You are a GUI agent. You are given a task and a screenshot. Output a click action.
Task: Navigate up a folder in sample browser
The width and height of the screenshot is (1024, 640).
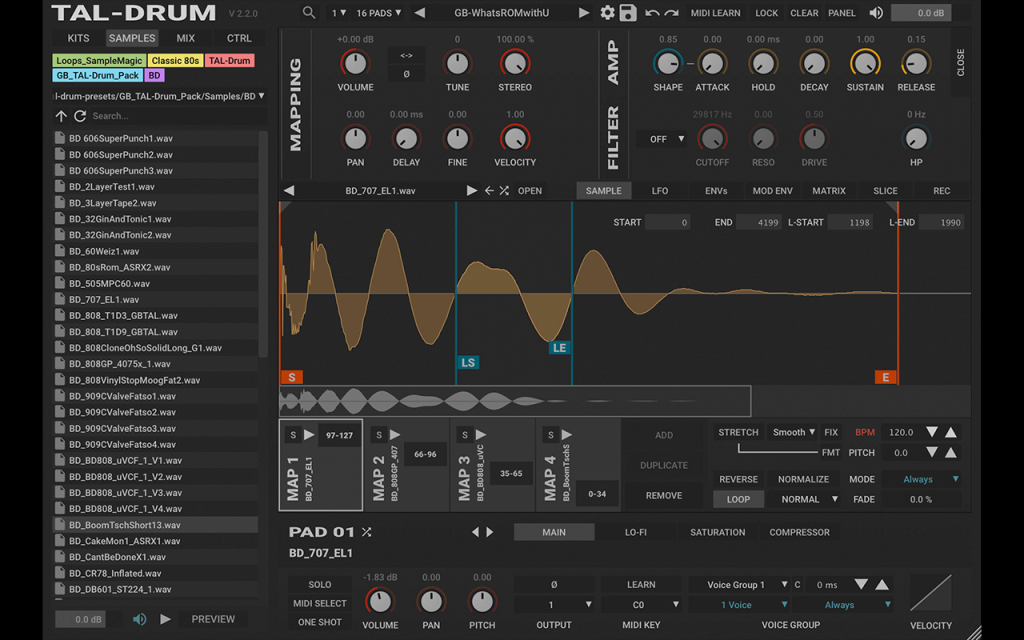pyautogui.click(x=61, y=116)
